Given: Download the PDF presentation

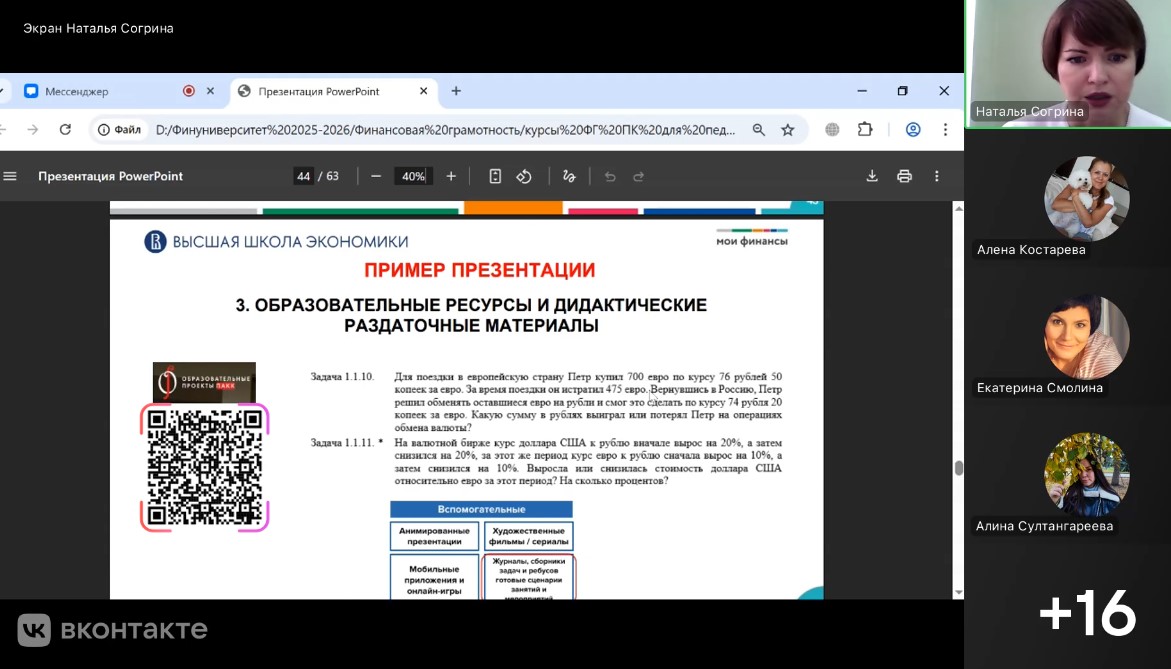Looking at the screenshot, I should pyautogui.click(x=872, y=176).
